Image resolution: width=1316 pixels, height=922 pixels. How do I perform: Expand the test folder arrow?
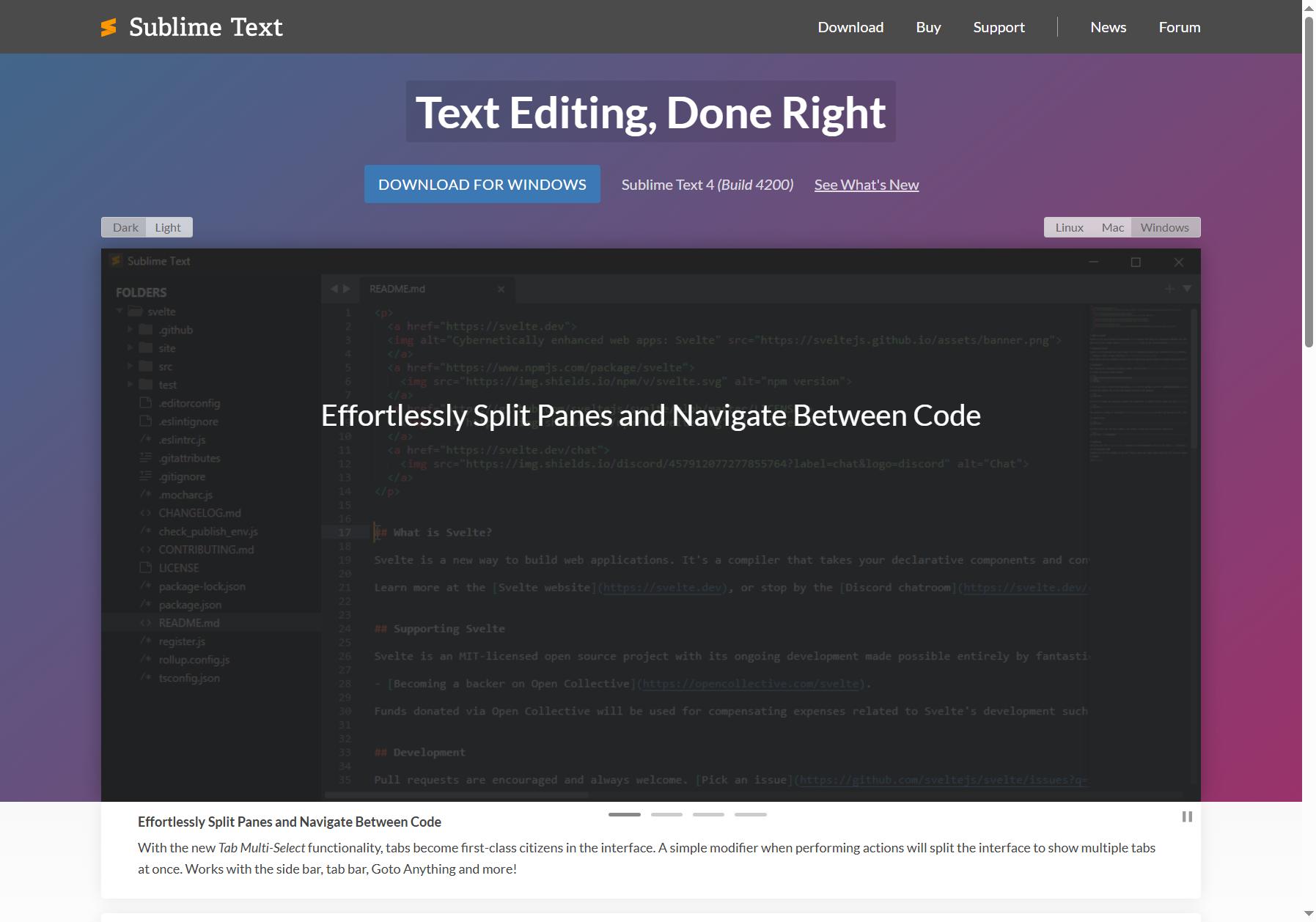131,385
